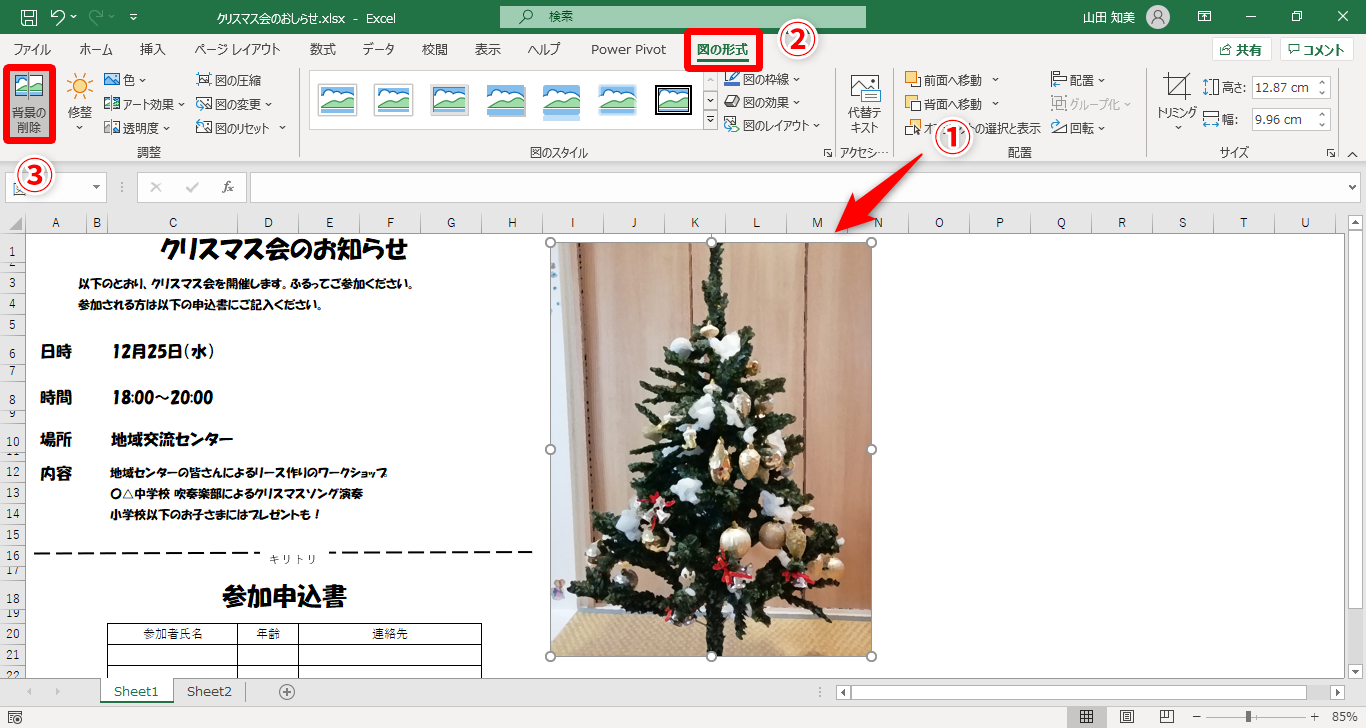
Task: Click Change Picture (図の変更)
Action: pos(234,104)
